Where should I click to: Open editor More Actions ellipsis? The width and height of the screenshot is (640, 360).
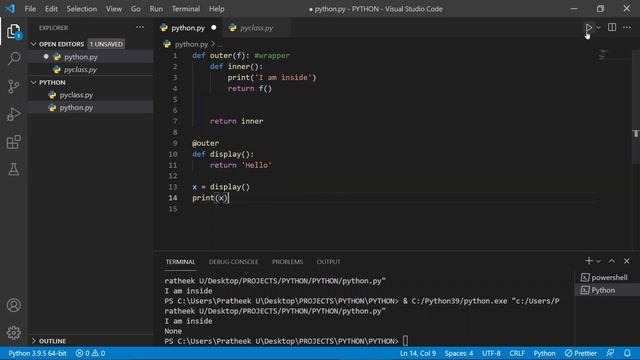click(627, 27)
